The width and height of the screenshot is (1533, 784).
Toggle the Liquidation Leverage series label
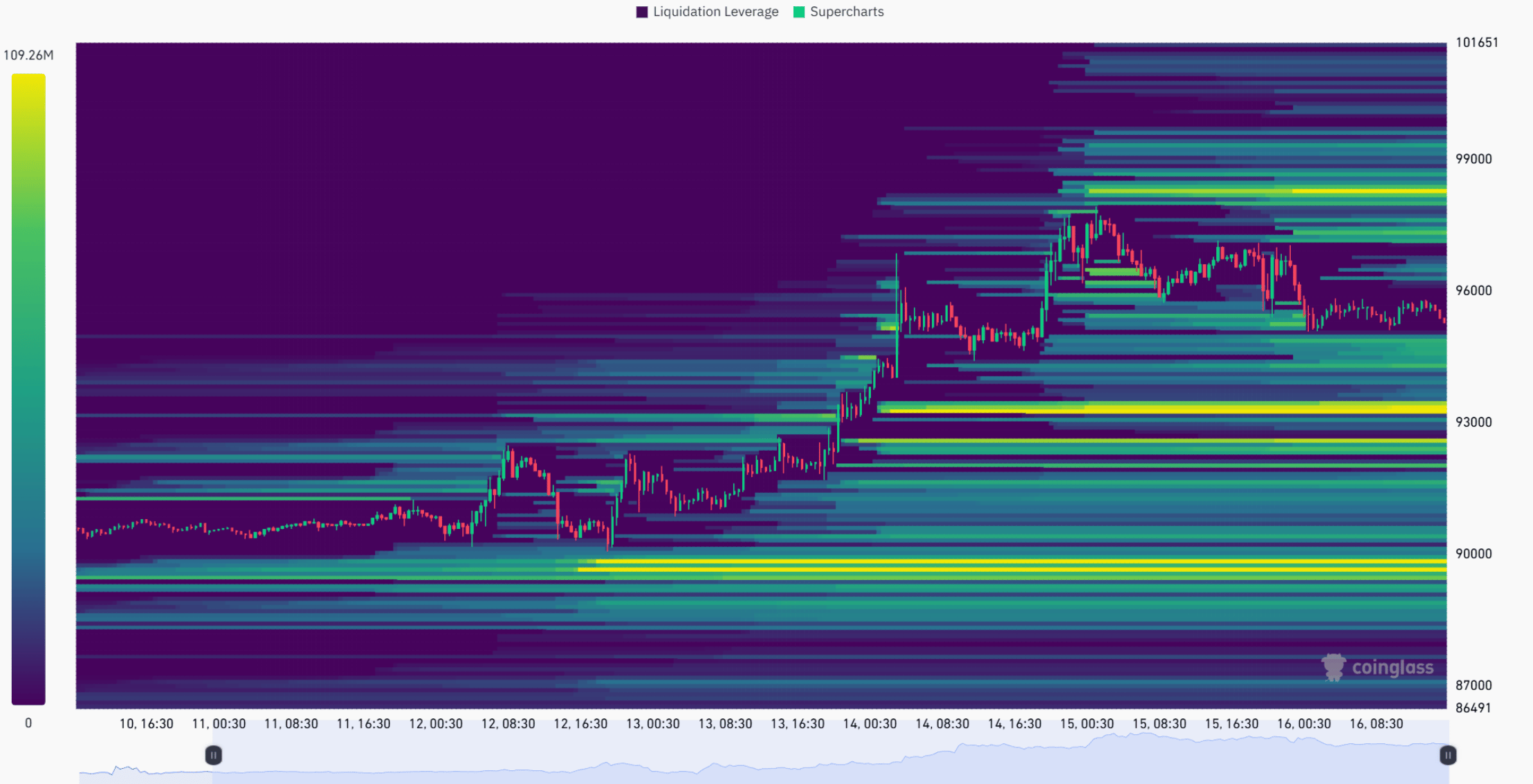pyautogui.click(x=715, y=12)
